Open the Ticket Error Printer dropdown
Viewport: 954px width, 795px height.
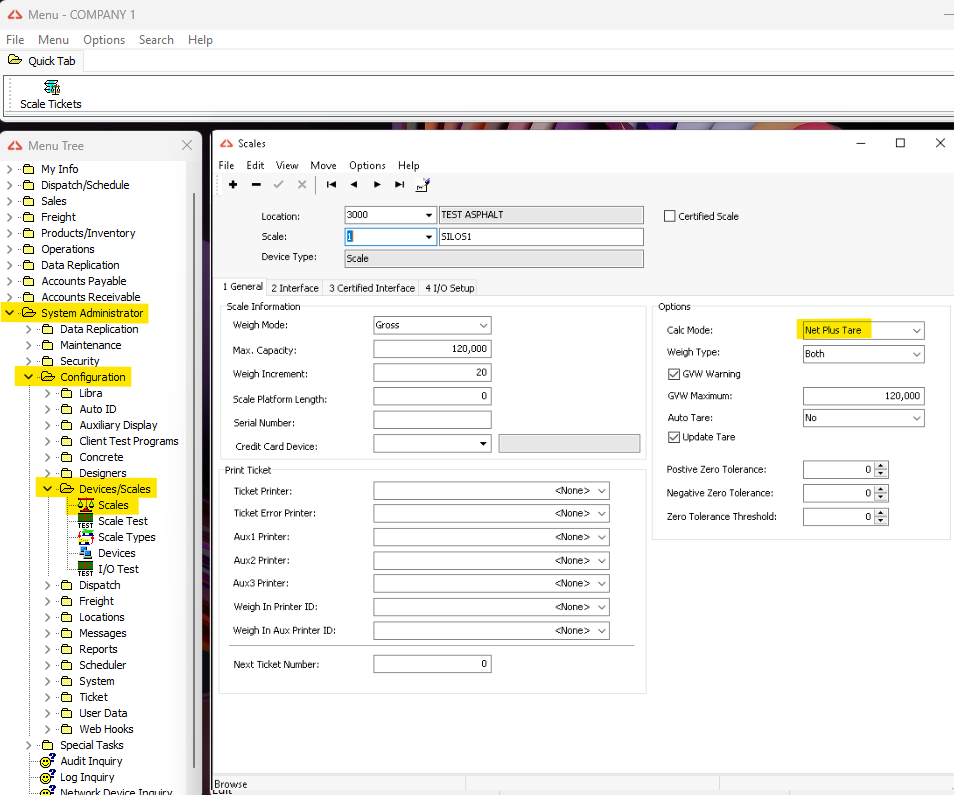602,514
